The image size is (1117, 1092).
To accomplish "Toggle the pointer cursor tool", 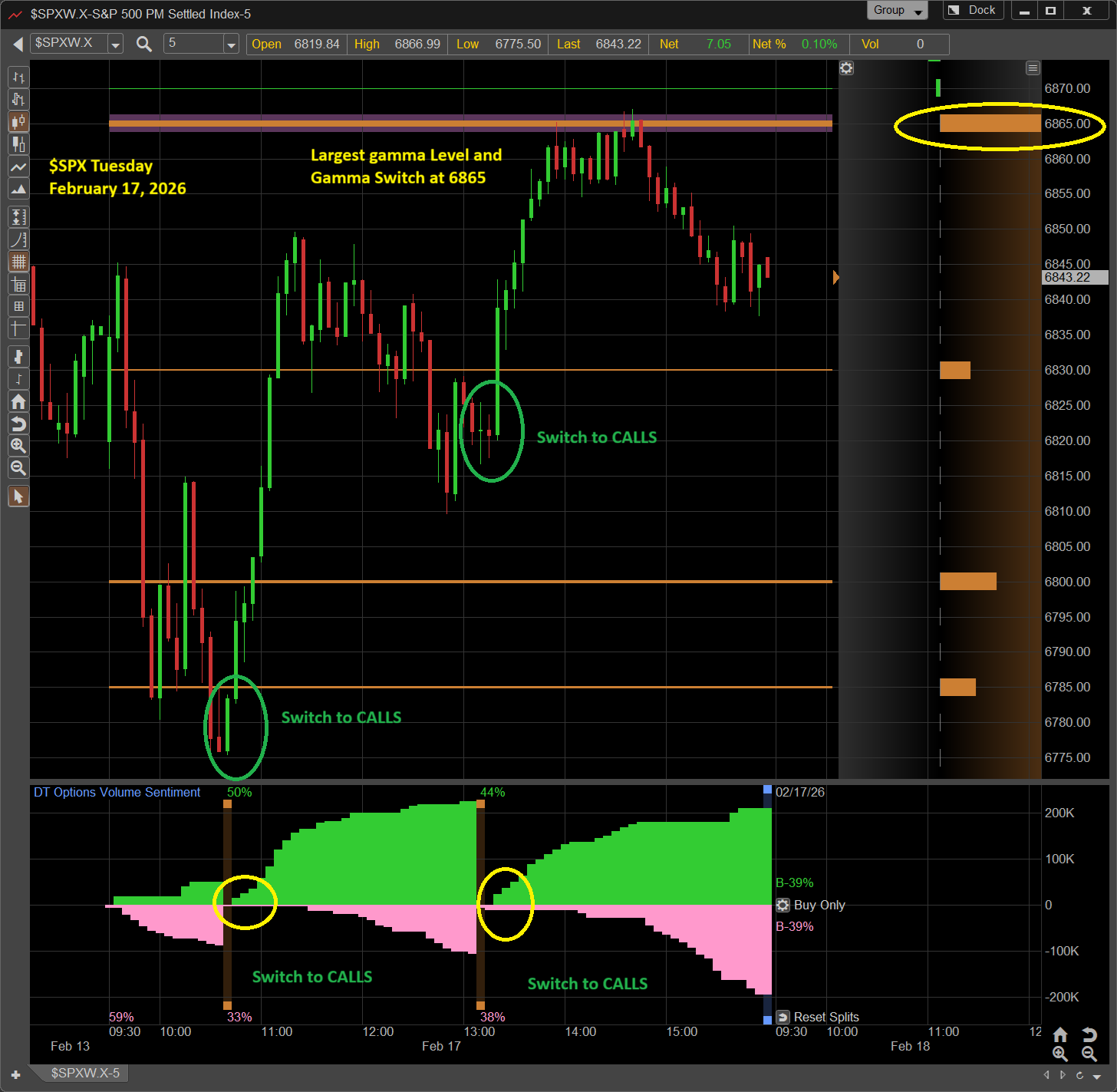I will click(18, 497).
